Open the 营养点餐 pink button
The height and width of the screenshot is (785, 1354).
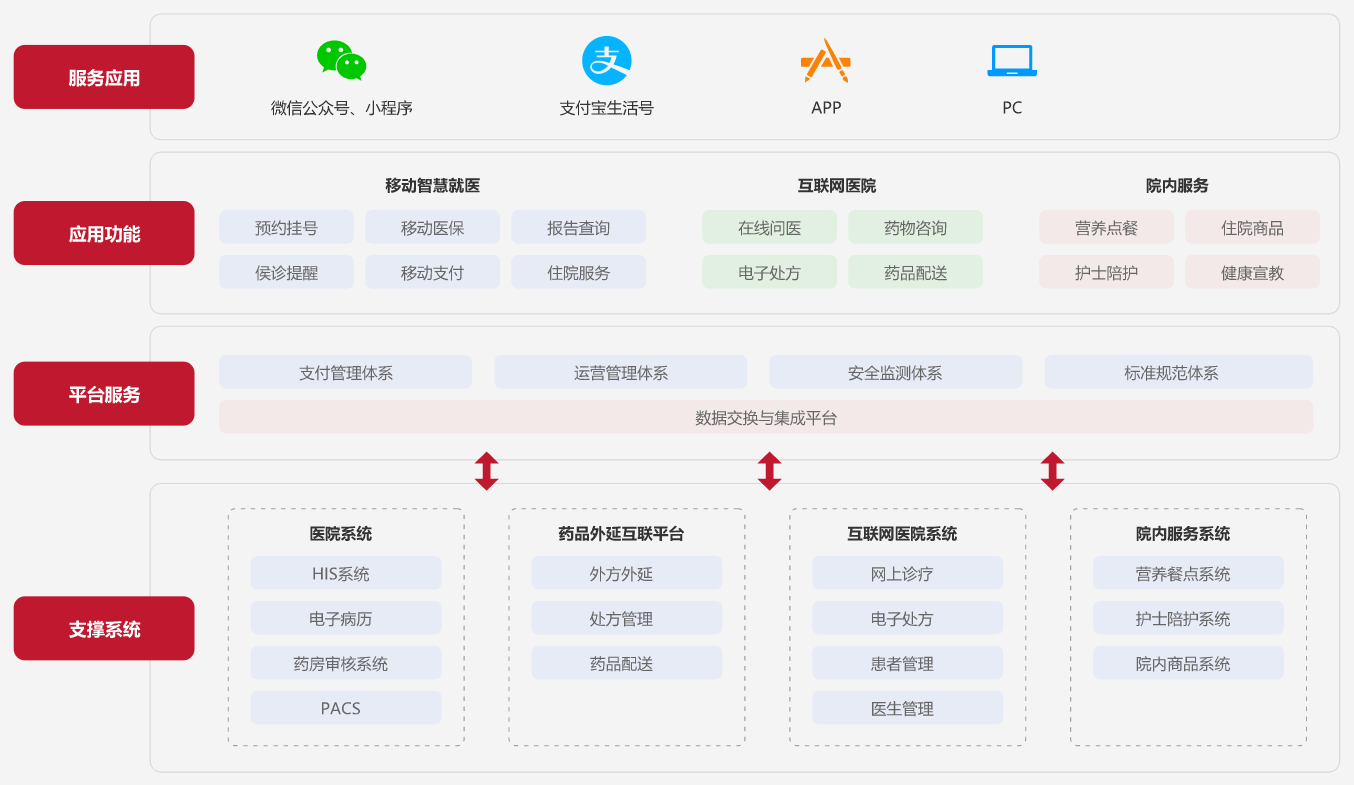pyautogui.click(x=1106, y=228)
